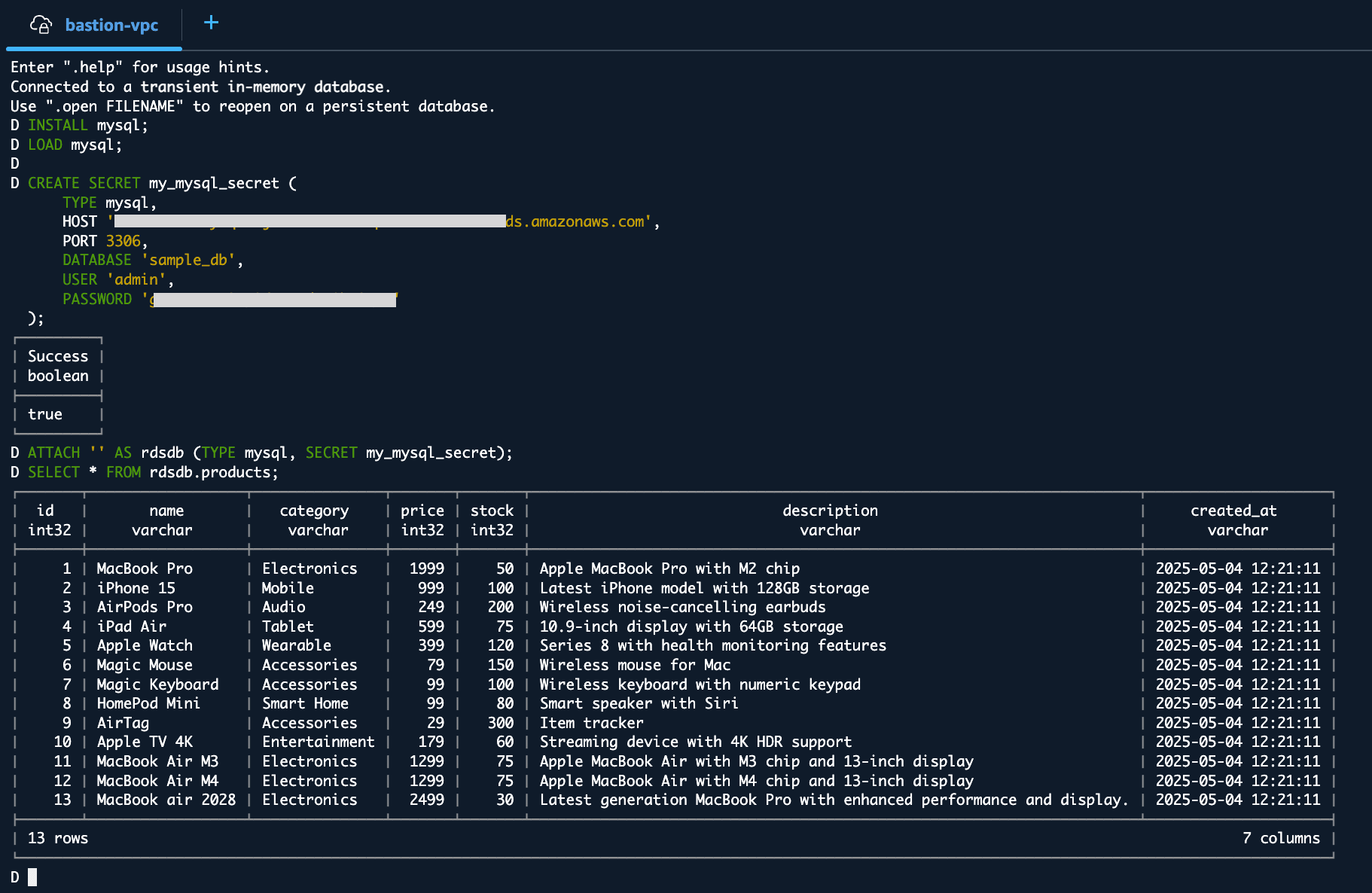Click the ATTACH rdsdb command line

pos(262,453)
